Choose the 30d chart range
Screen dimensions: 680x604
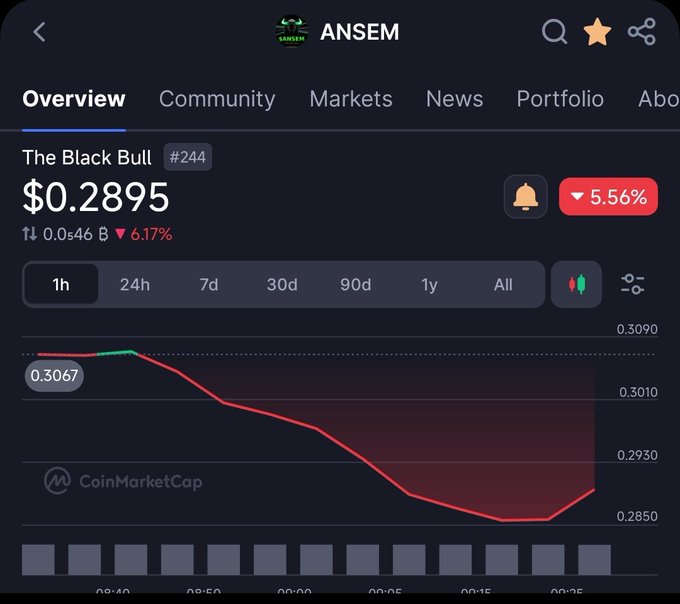(282, 284)
